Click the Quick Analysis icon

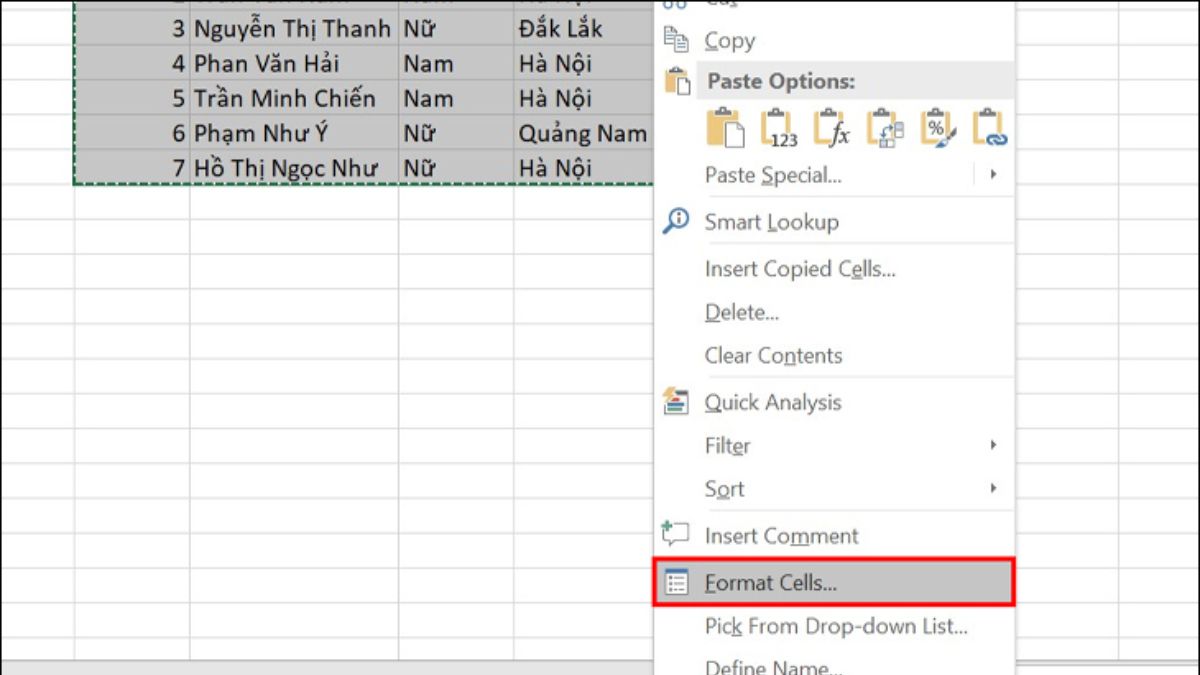677,402
